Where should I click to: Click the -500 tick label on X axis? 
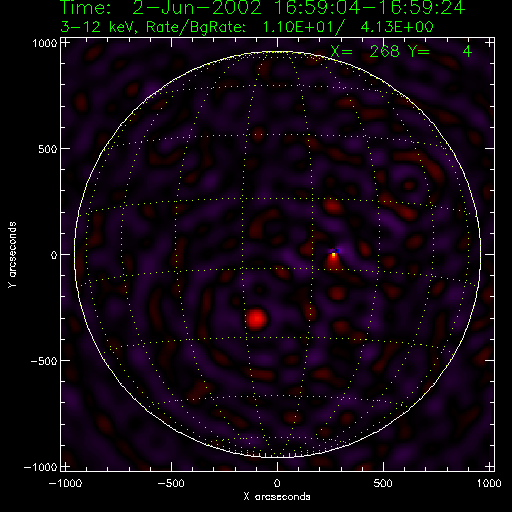(x=171, y=483)
